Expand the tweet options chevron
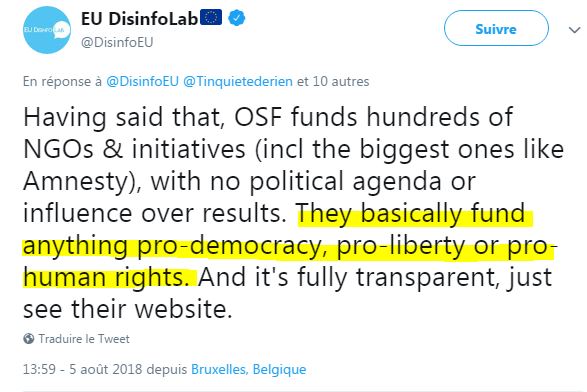Image resolution: width=587 pixels, height=392 pixels. (574, 30)
